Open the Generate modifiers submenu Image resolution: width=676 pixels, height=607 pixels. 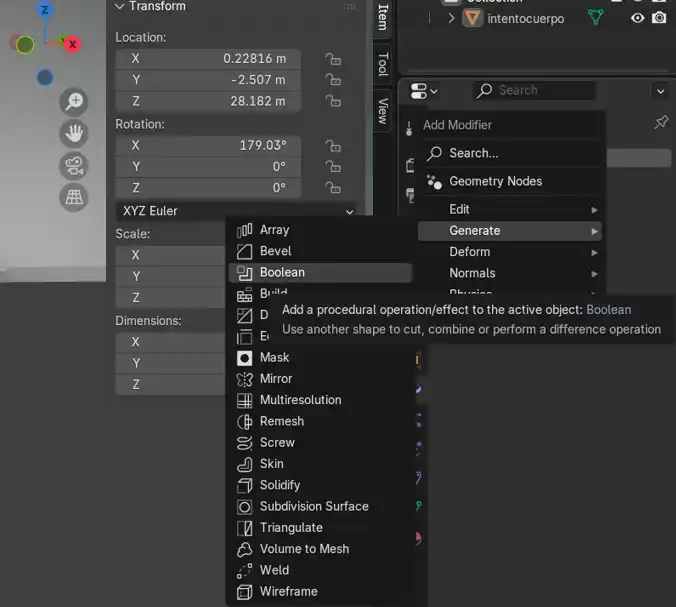click(x=510, y=231)
